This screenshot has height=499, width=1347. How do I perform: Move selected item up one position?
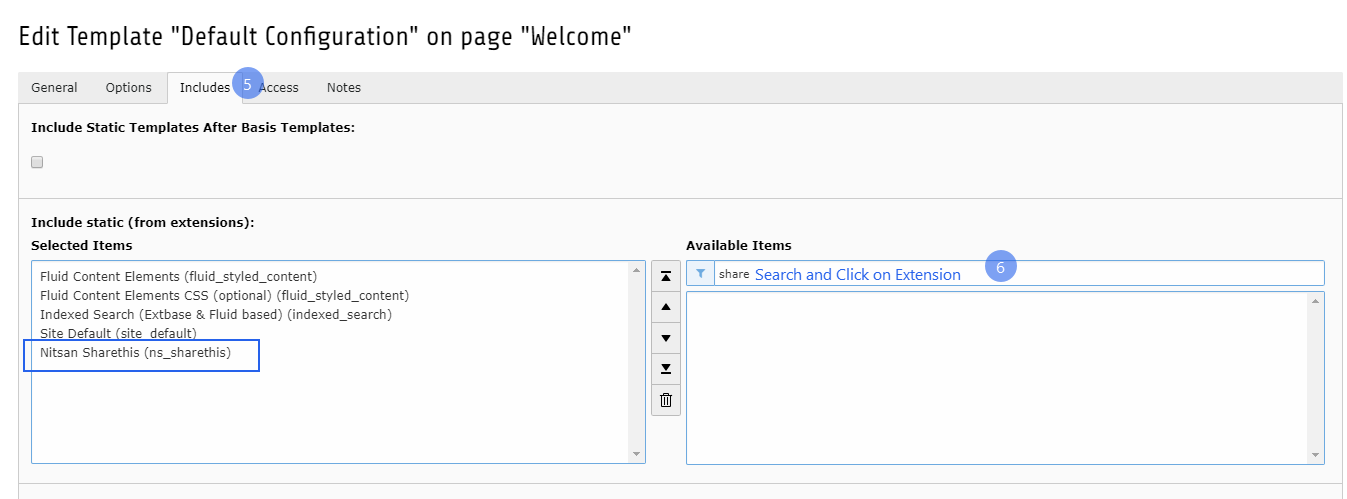(666, 307)
